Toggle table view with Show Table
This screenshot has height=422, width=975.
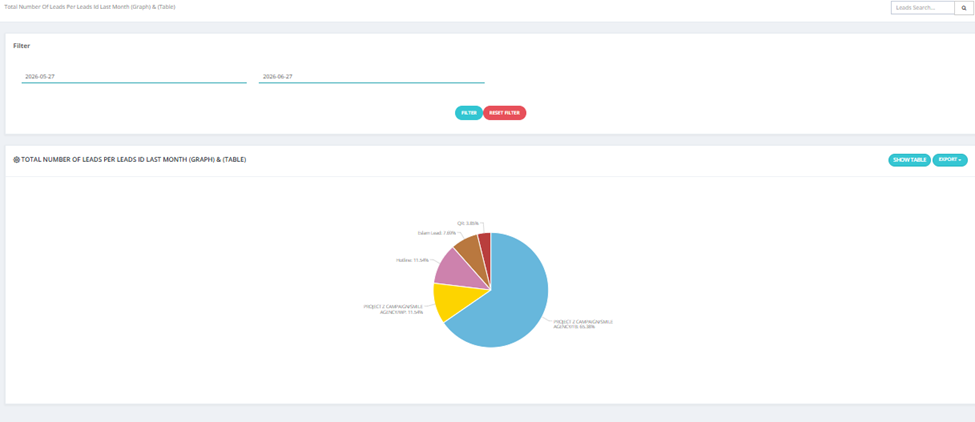(910, 160)
